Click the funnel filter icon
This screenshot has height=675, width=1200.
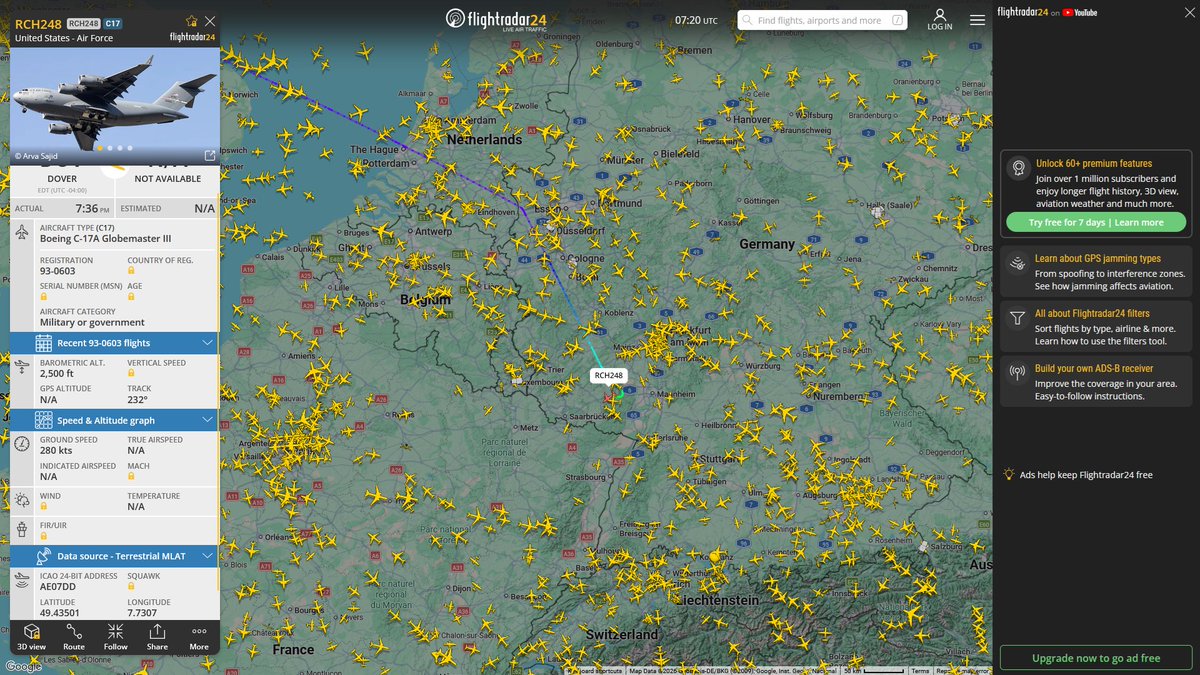1017,319
